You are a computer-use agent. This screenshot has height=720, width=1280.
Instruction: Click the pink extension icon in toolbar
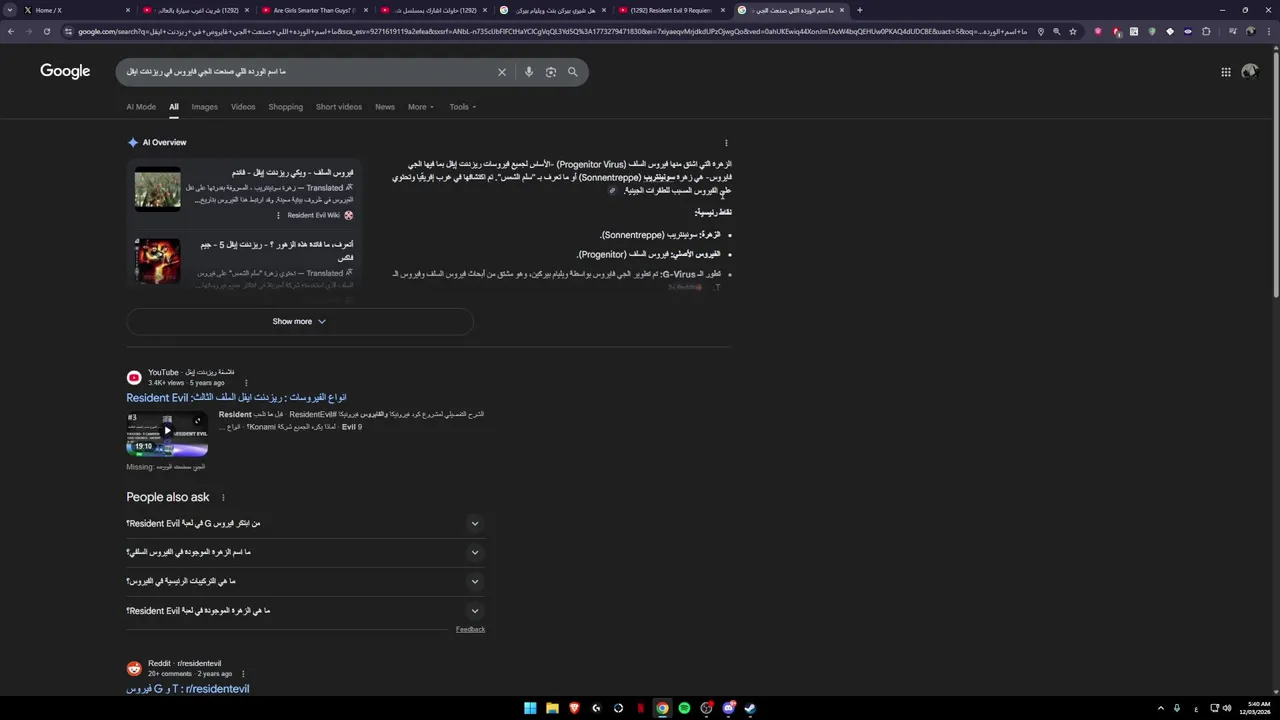pos(1098,31)
